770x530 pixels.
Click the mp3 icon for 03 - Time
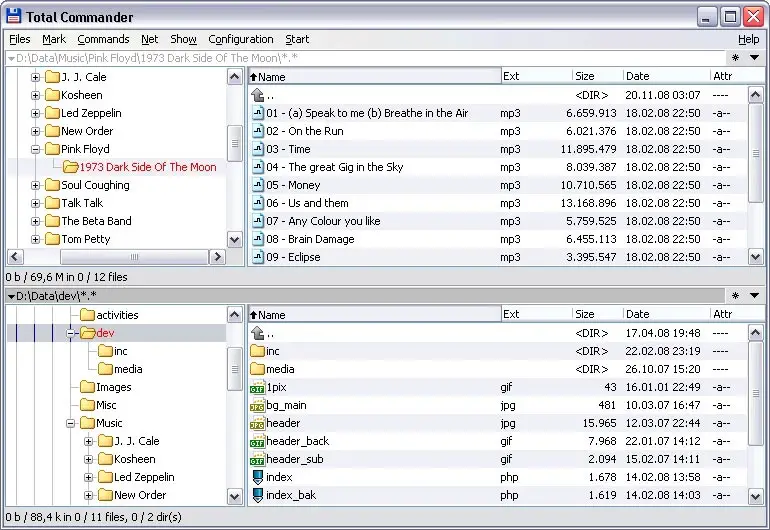coord(257,149)
